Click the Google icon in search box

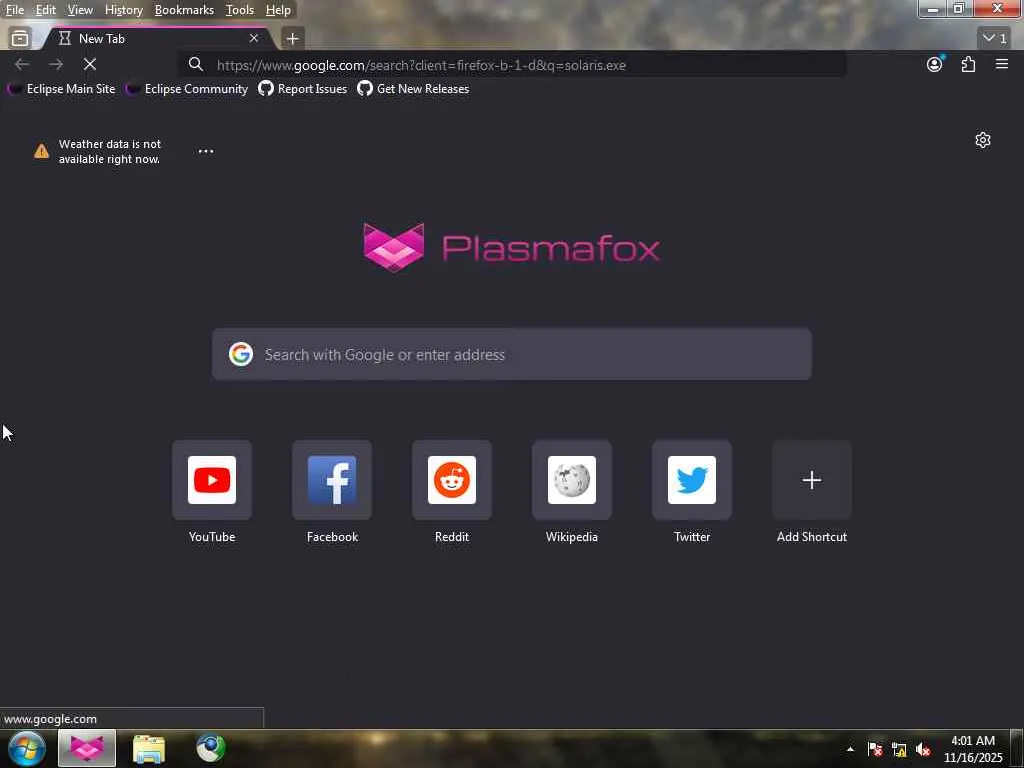[x=241, y=354]
